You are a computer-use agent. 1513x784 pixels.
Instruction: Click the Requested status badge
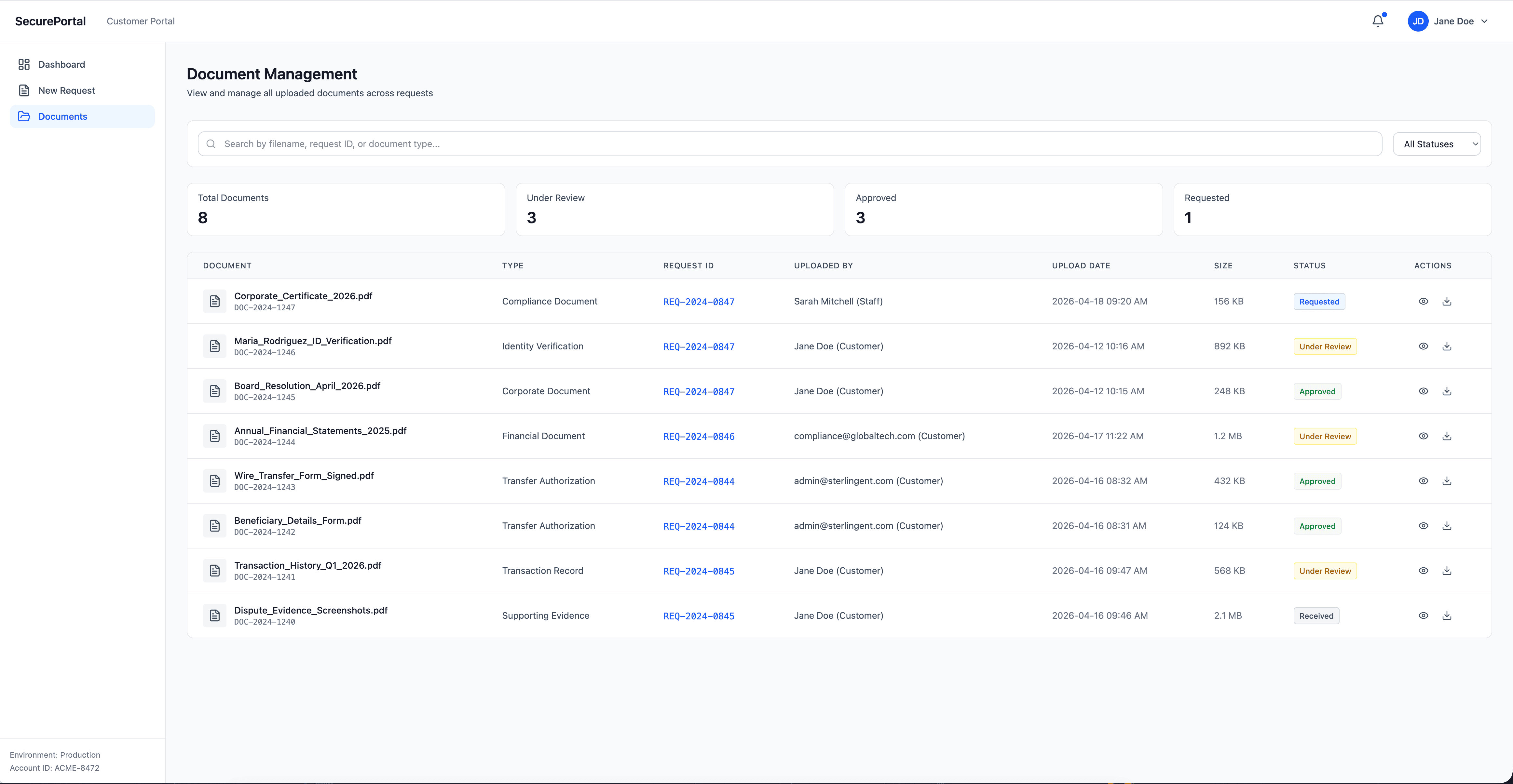pyautogui.click(x=1319, y=302)
